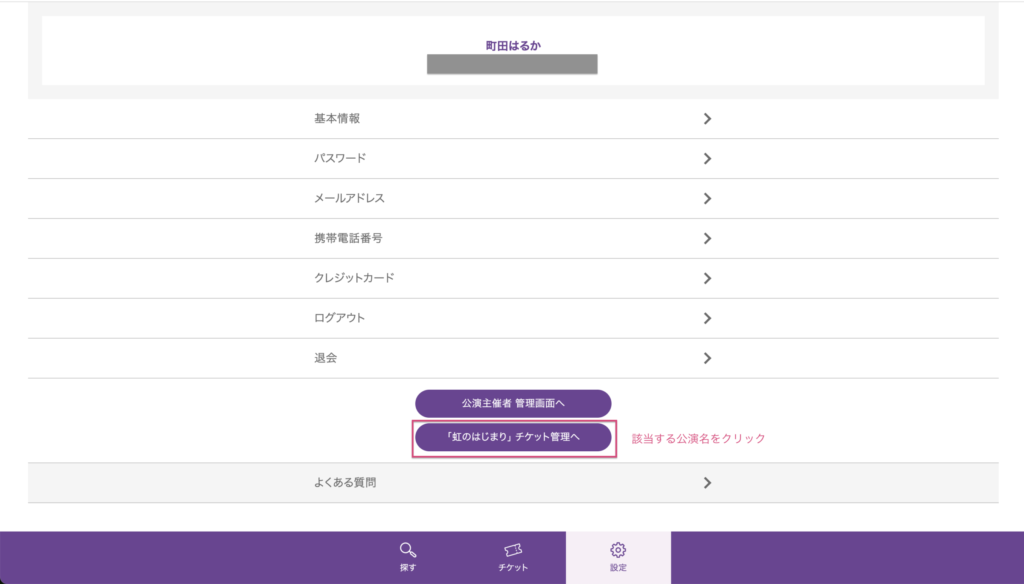
Task: Open クレジットカード via its right arrow
Action: coord(707,278)
